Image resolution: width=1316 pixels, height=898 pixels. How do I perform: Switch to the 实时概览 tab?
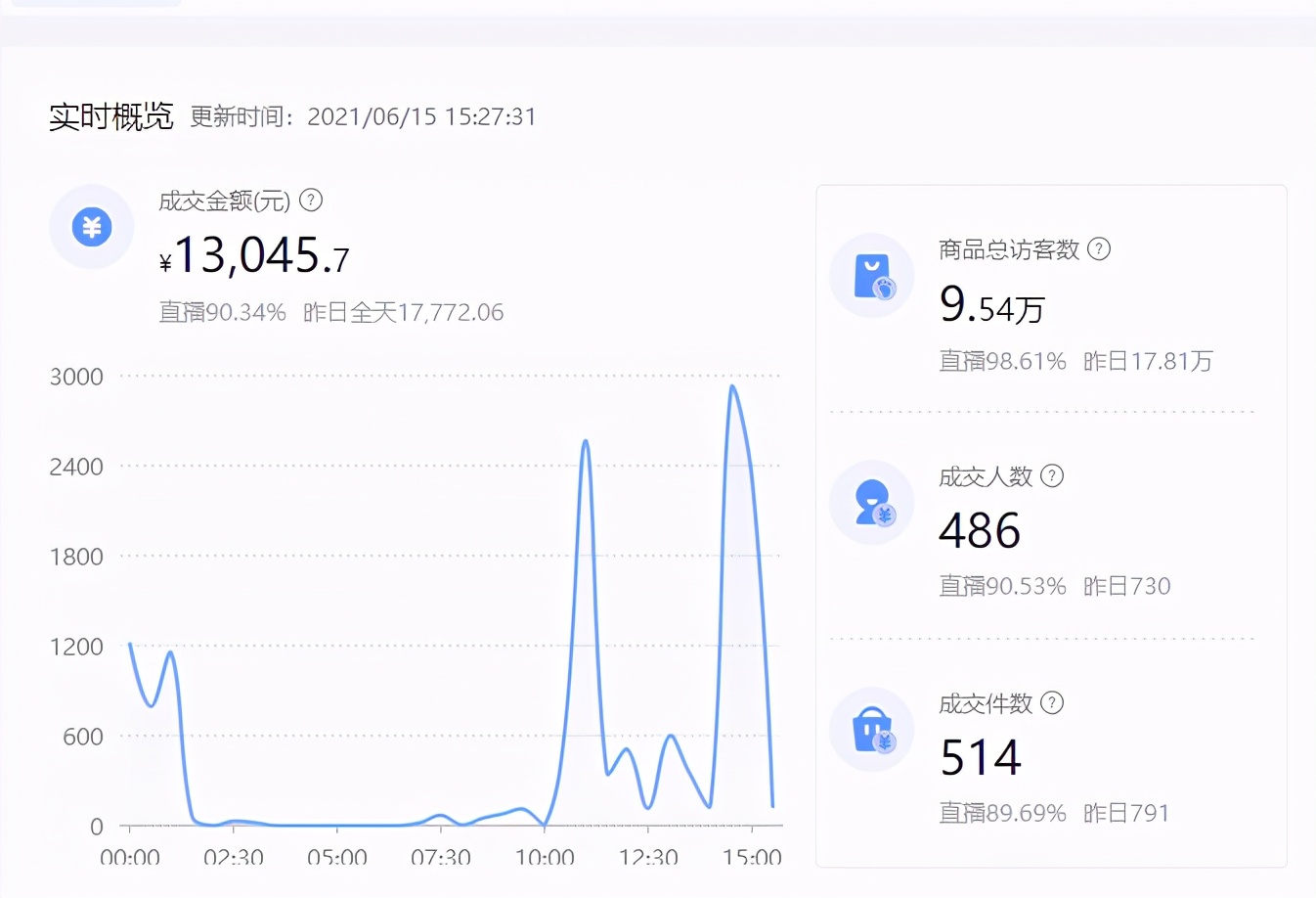111,116
